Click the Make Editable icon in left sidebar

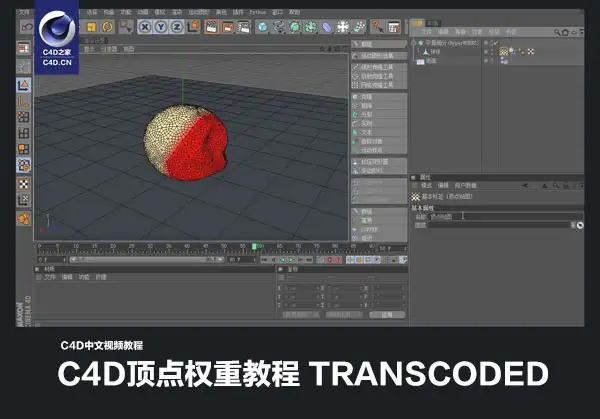pyautogui.click(x=24, y=67)
